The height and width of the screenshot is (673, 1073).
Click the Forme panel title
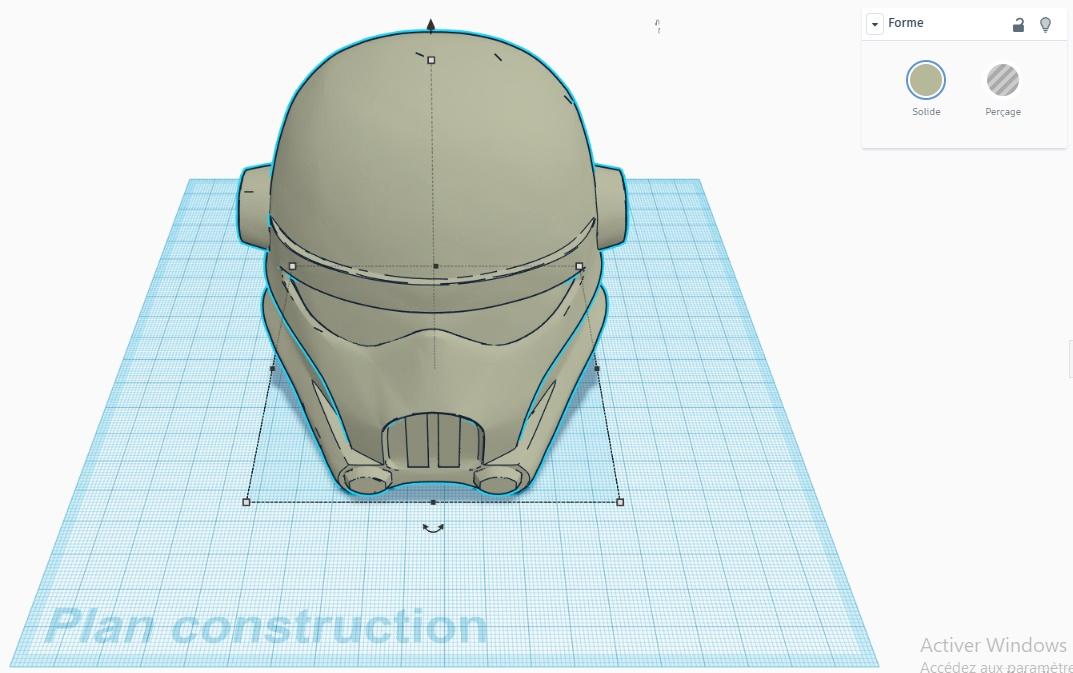click(x=905, y=23)
